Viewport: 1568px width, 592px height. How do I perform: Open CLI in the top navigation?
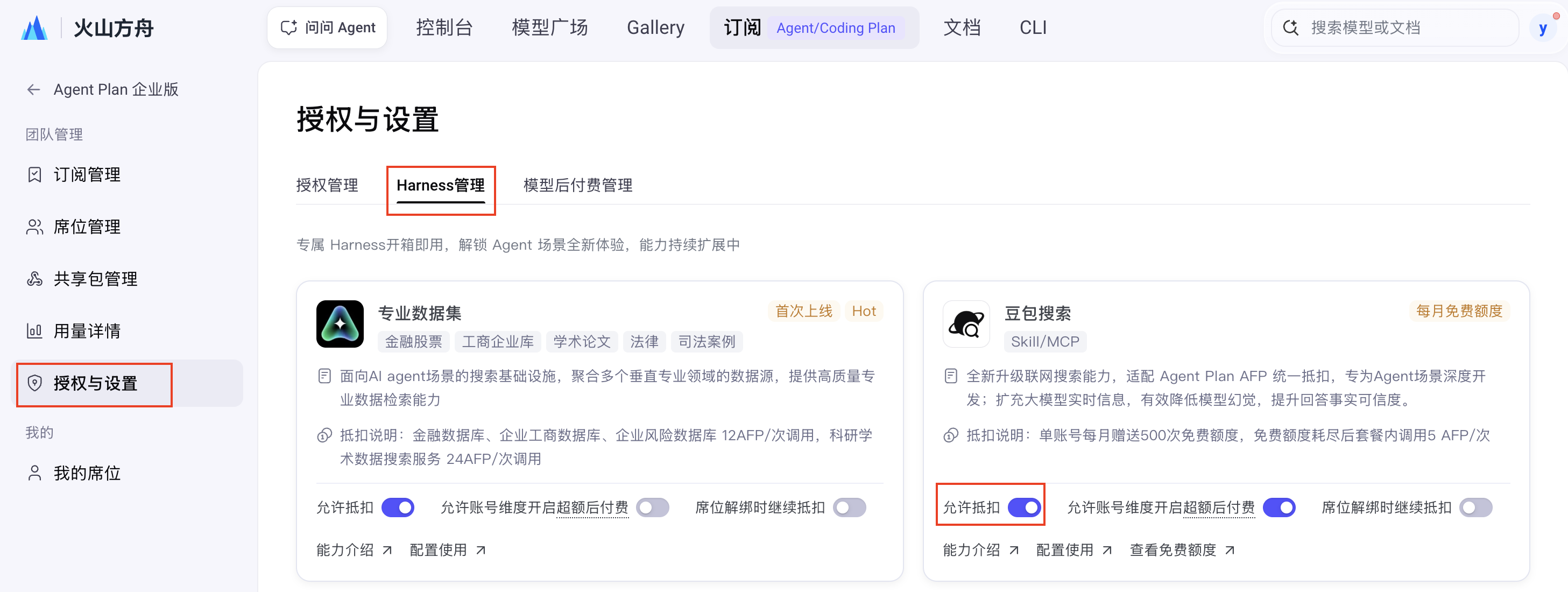[x=1033, y=28]
